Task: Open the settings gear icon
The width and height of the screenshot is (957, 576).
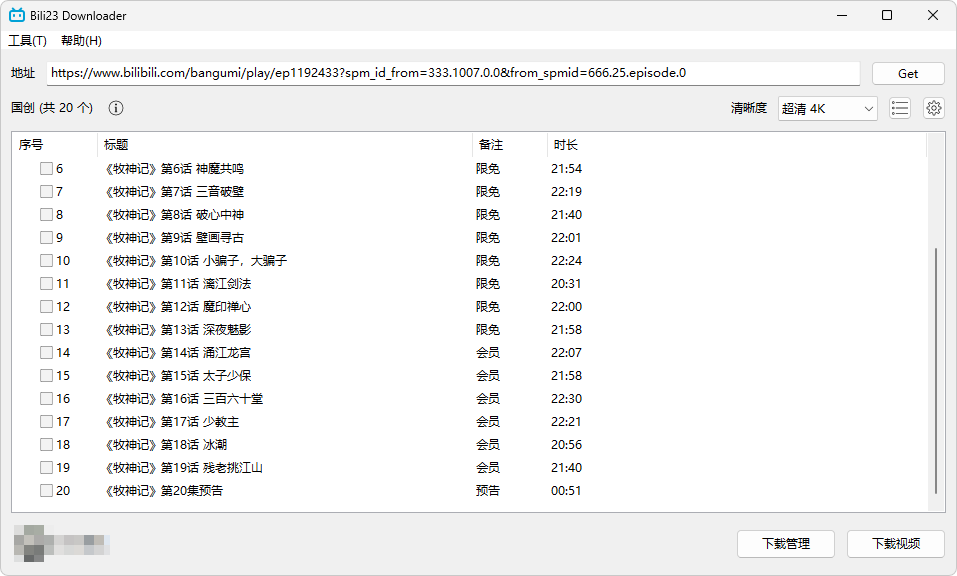Action: tap(933, 107)
